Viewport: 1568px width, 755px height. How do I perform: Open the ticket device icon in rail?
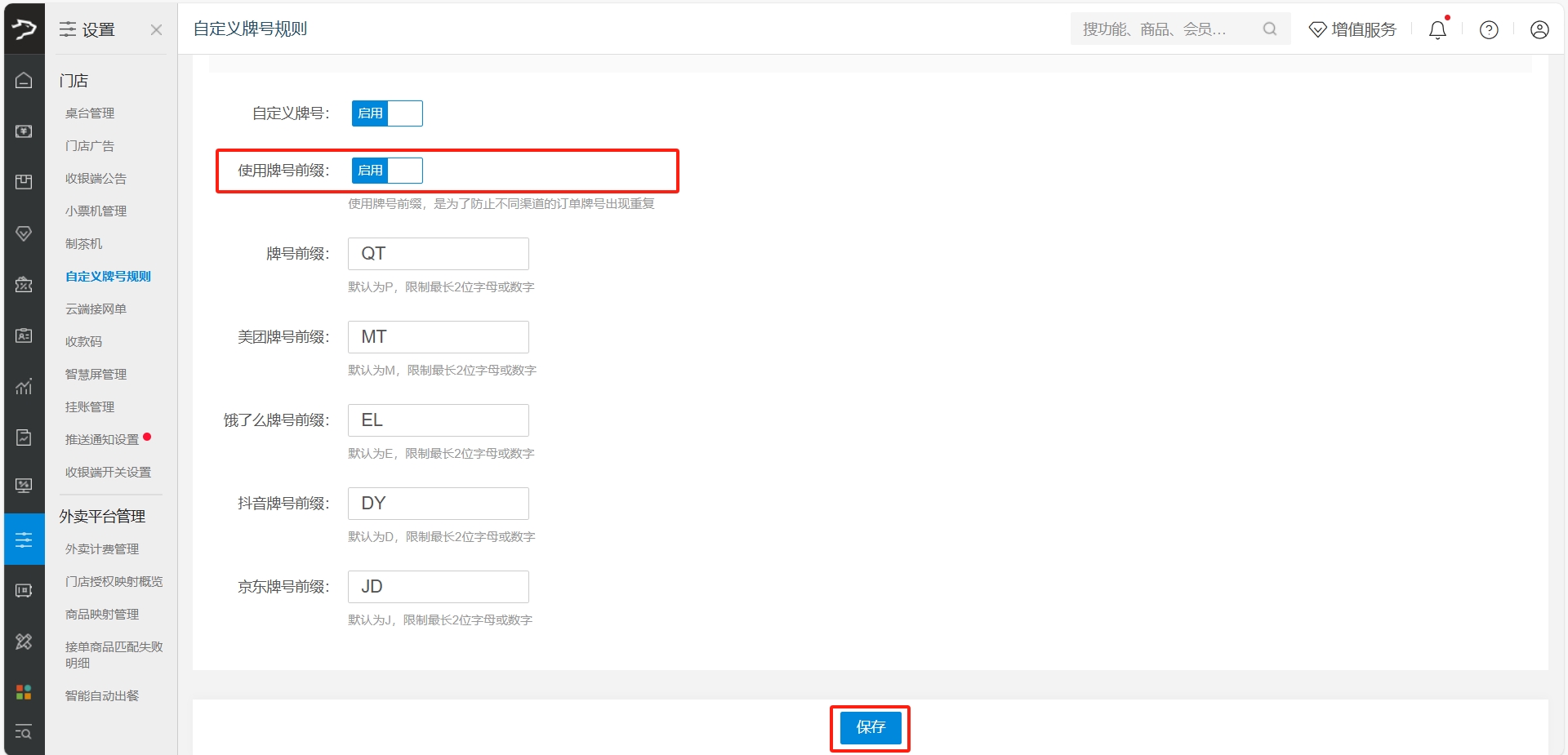coord(24,590)
